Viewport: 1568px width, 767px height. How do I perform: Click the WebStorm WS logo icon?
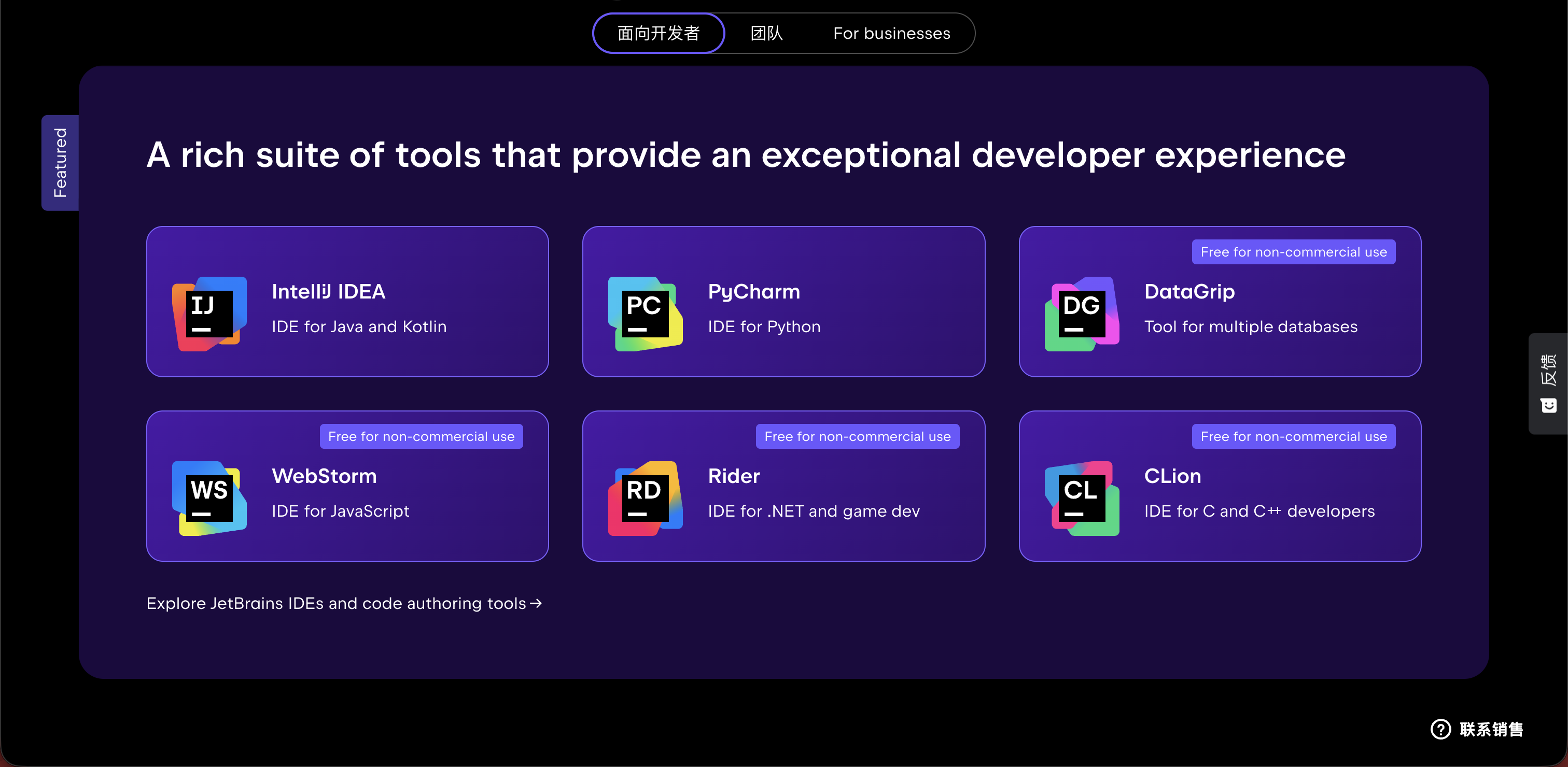209,498
